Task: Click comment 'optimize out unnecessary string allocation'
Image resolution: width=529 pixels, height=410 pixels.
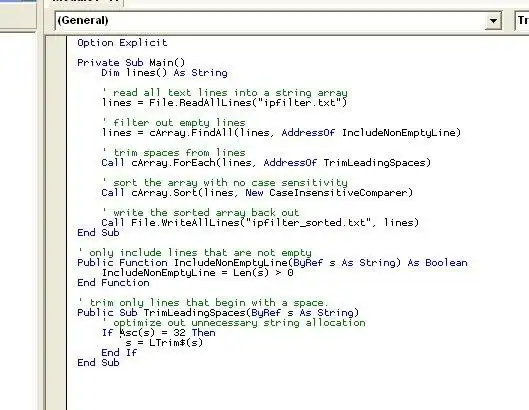Action: [233, 323]
